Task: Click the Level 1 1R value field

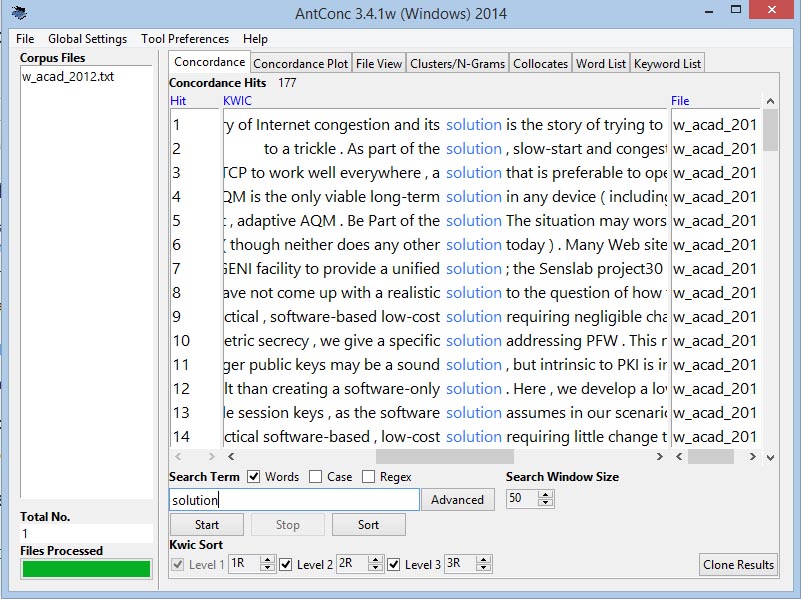Action: point(245,563)
